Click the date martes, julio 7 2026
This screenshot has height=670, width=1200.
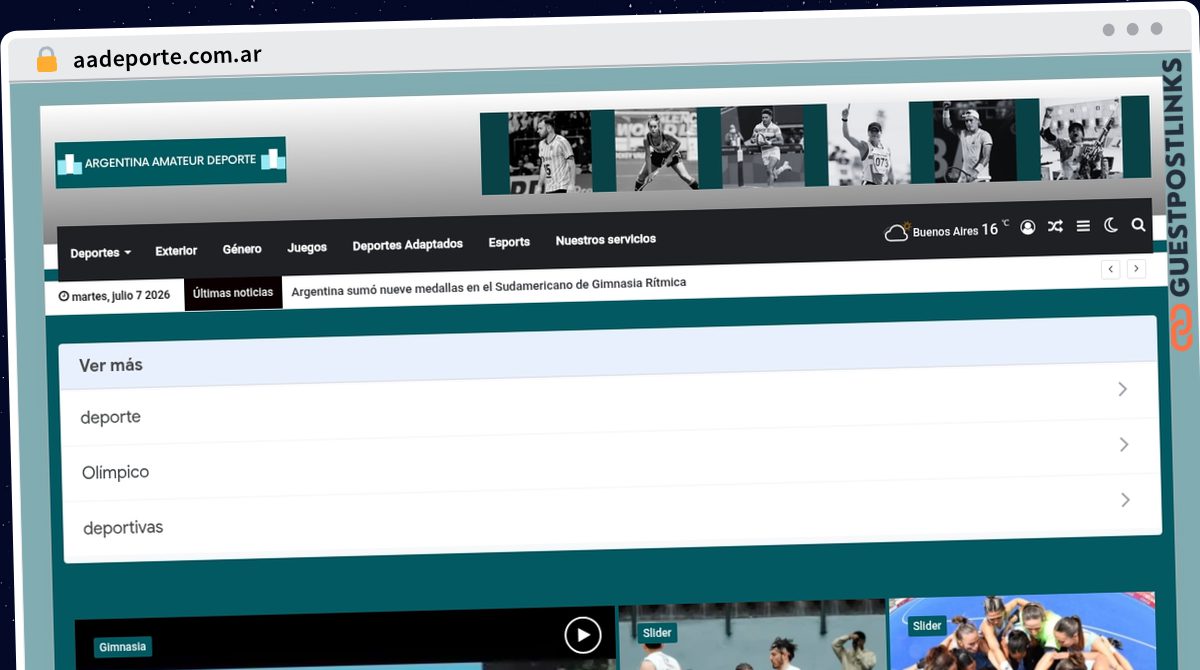pyautogui.click(x=115, y=296)
